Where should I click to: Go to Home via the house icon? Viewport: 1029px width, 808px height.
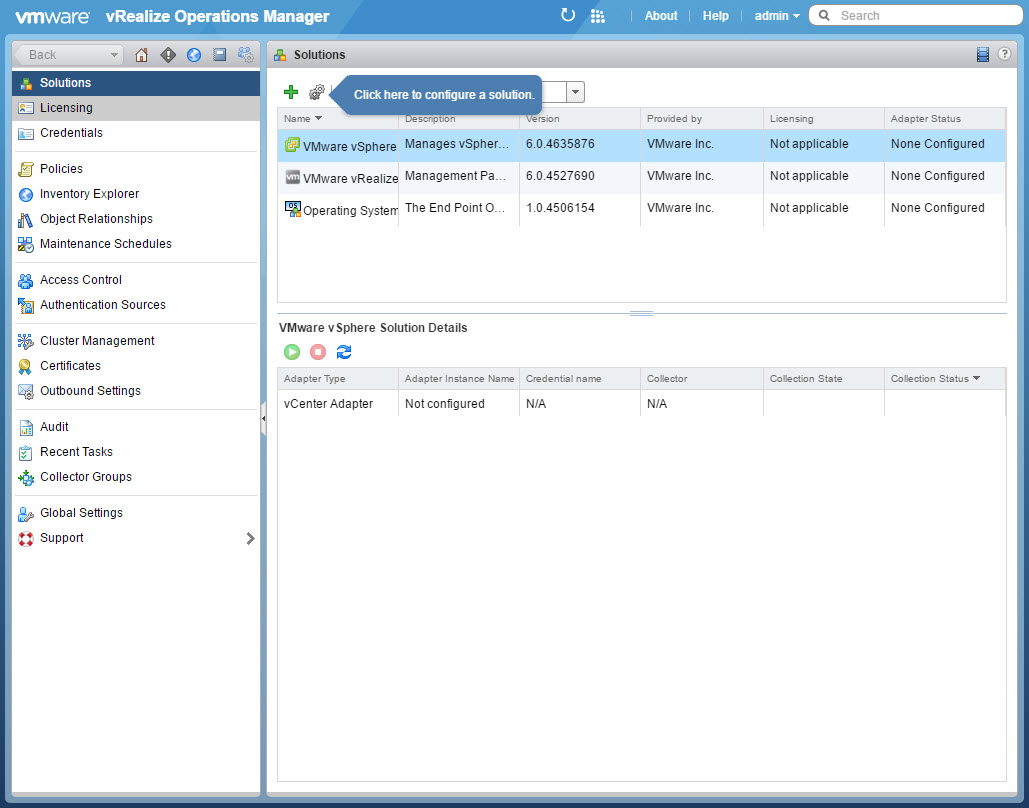(x=142, y=55)
